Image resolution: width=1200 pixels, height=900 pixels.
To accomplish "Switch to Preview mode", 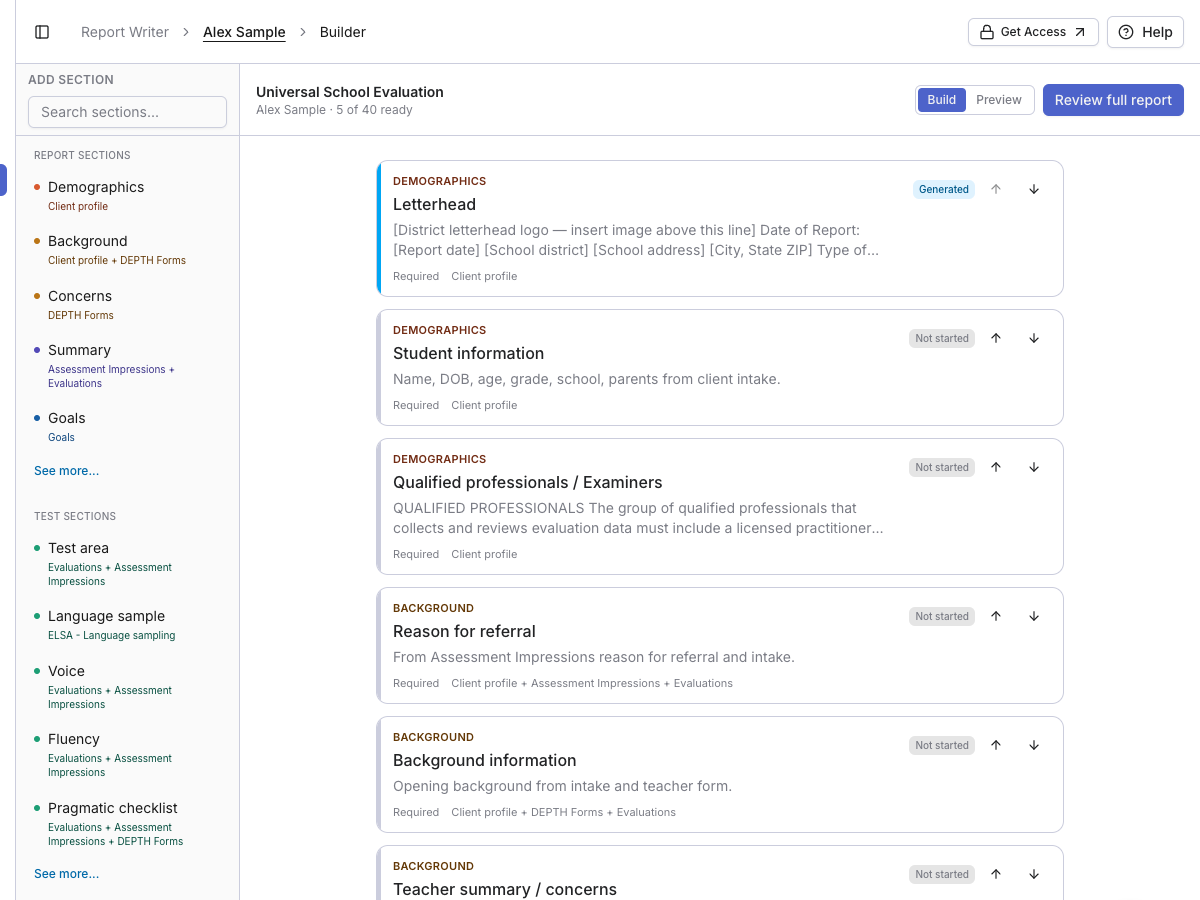I will [999, 100].
